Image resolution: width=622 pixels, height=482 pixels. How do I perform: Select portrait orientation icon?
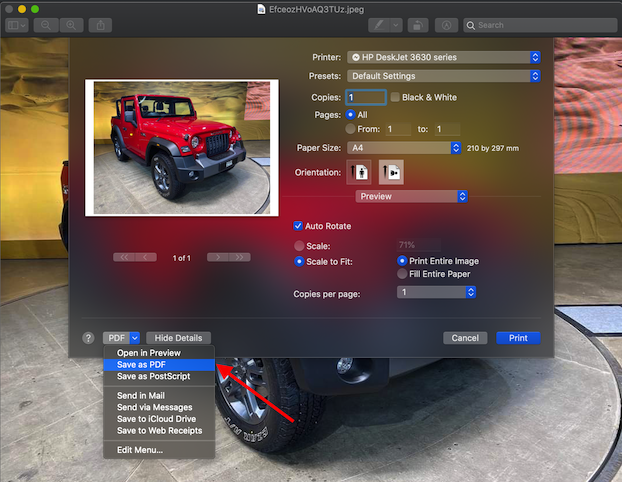(359, 172)
